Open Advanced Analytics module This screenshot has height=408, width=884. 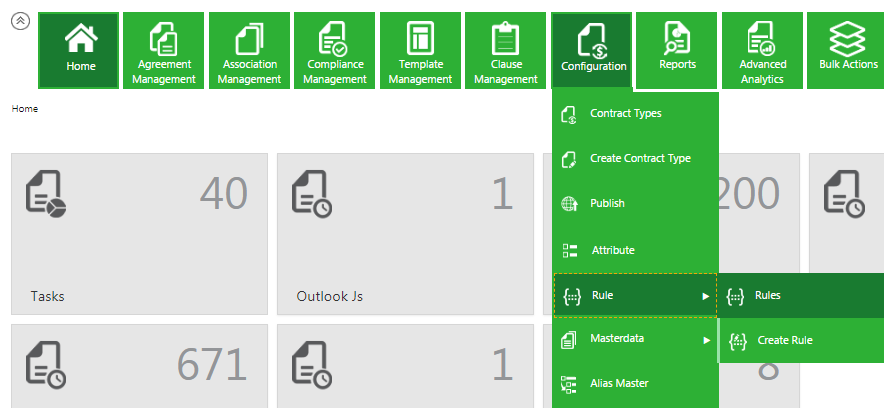(x=762, y=50)
